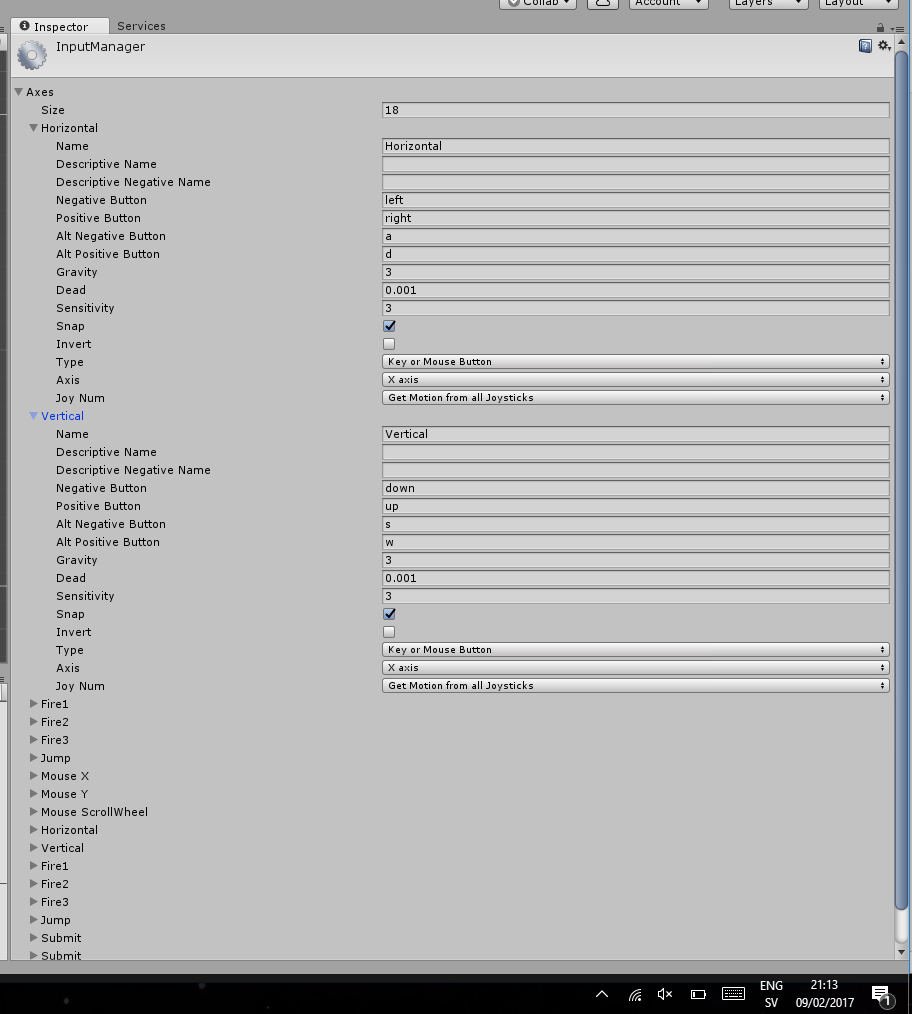
Task: Open the Layout menu
Action: coord(857,3)
